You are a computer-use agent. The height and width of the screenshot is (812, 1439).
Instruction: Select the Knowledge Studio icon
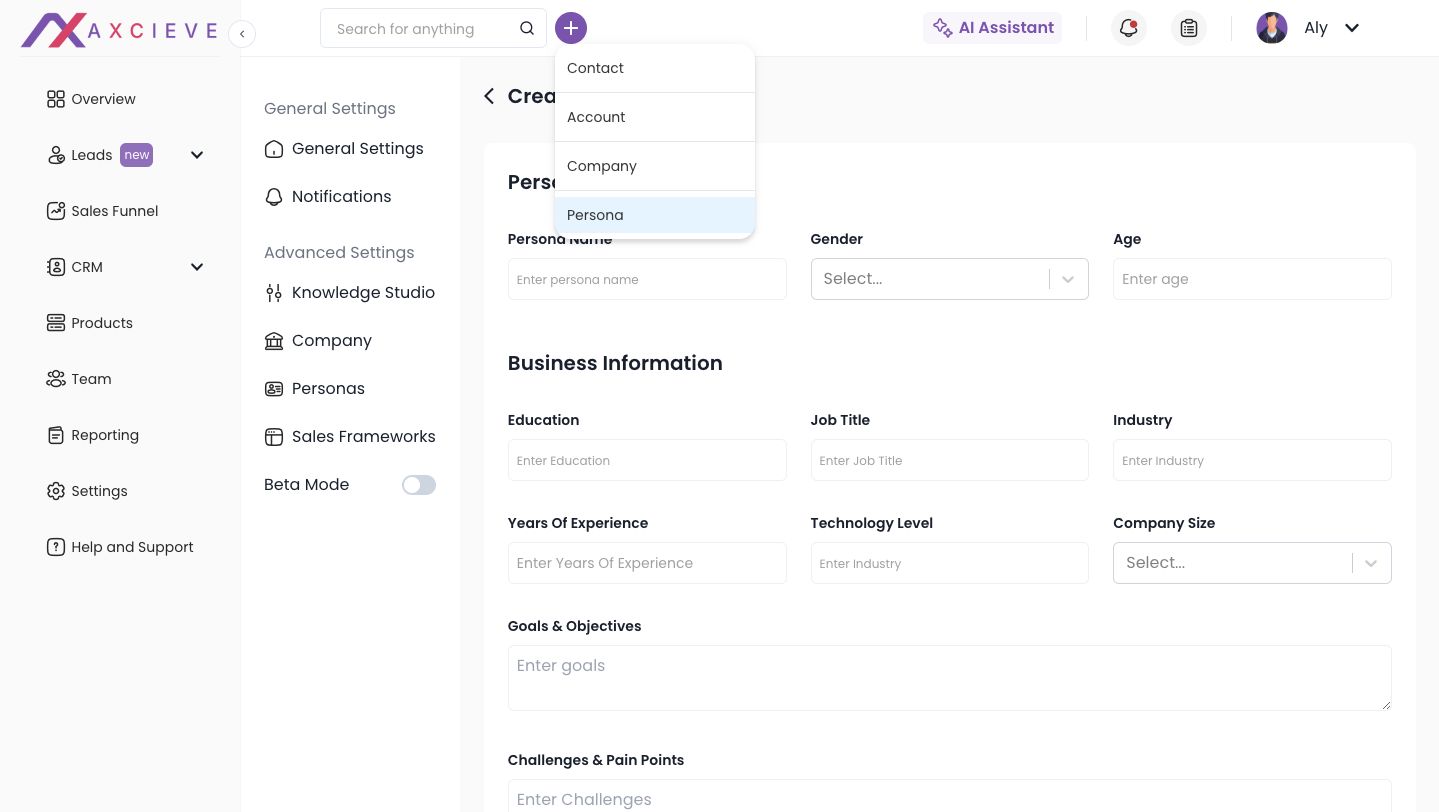[274, 293]
